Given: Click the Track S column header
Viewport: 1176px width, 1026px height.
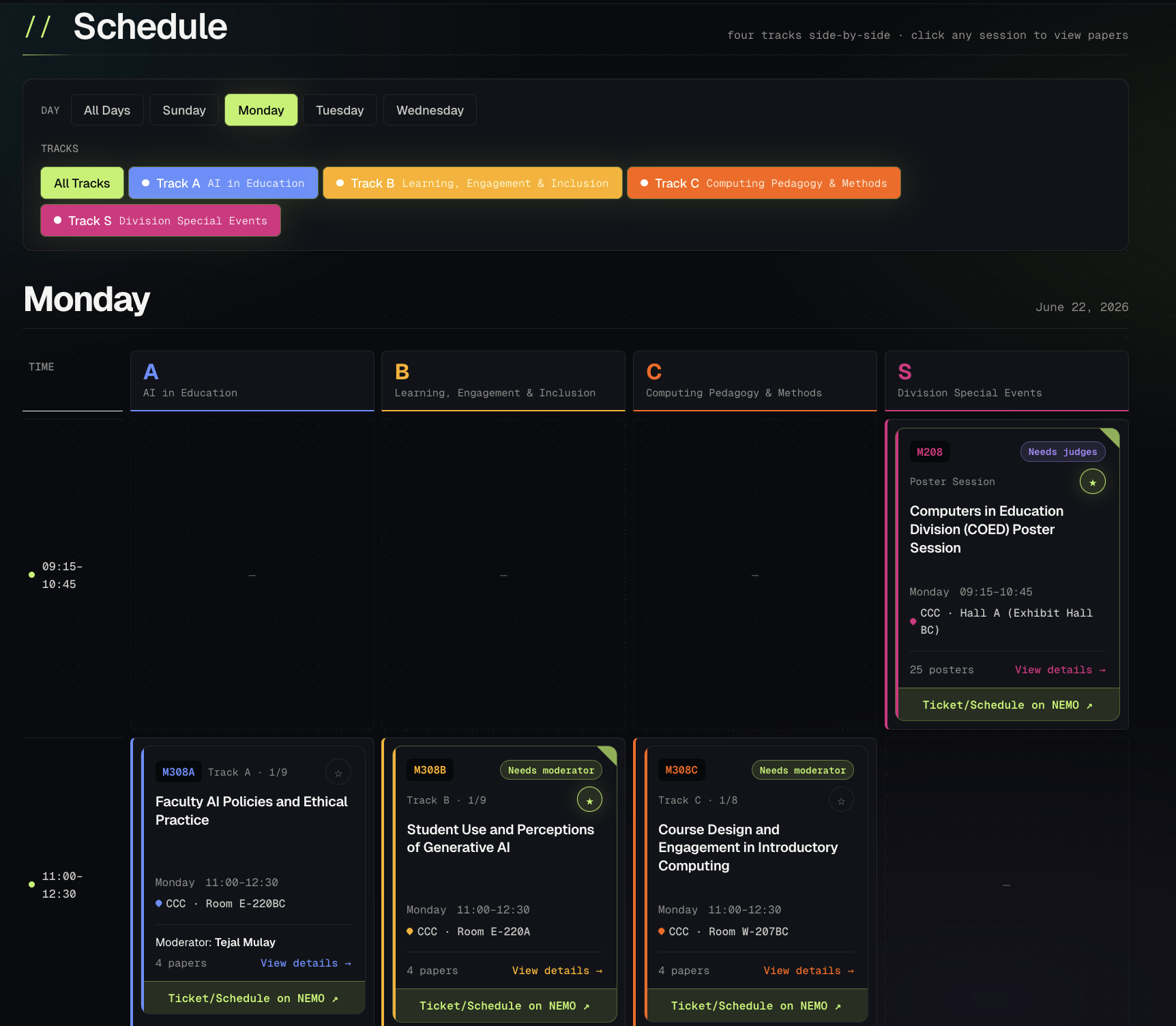Looking at the screenshot, I should coord(1007,381).
